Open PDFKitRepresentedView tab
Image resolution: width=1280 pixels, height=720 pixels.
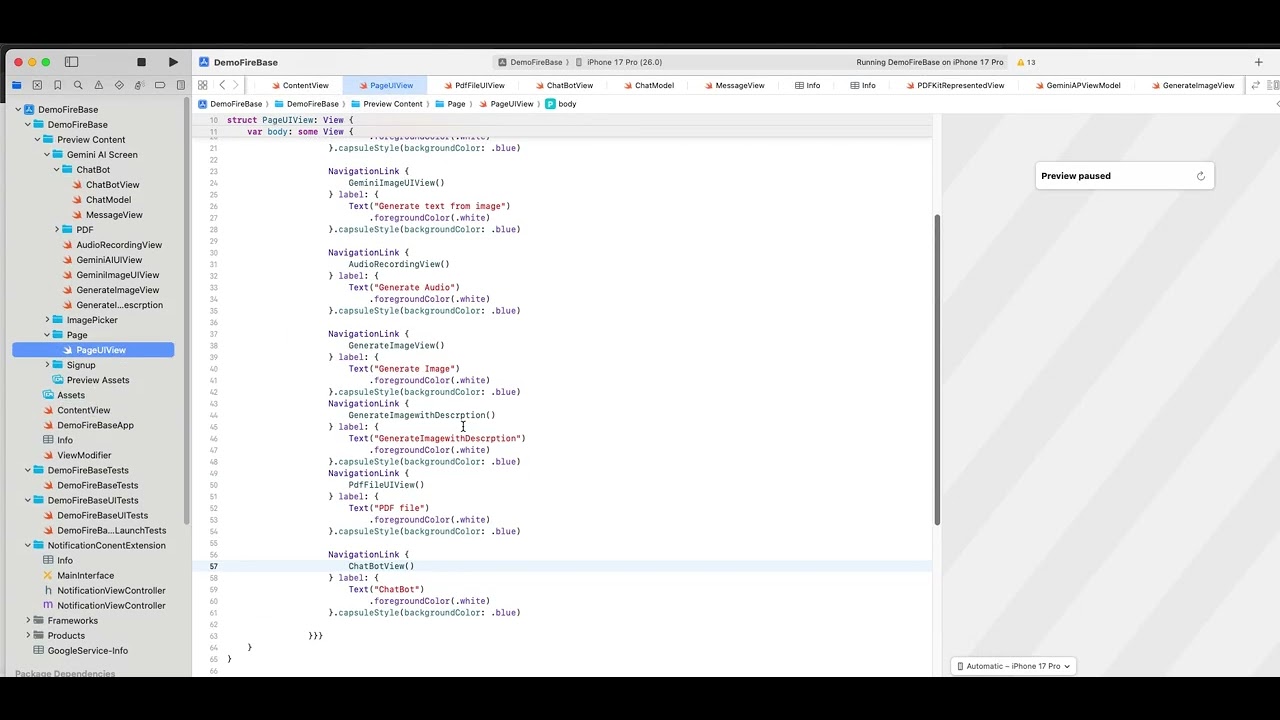953,85
